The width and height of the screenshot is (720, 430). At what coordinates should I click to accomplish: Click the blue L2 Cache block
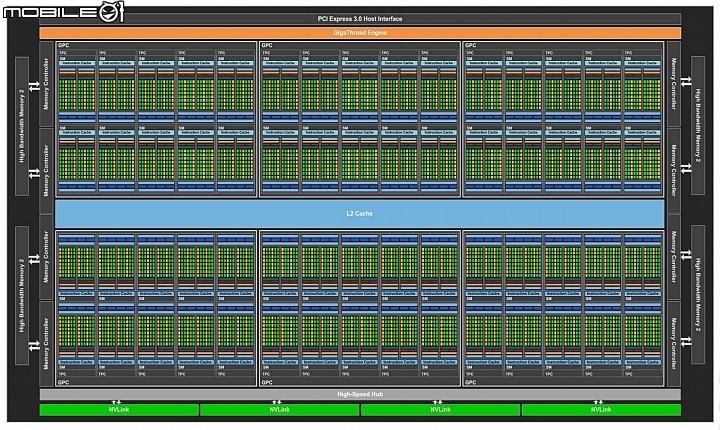point(360,214)
